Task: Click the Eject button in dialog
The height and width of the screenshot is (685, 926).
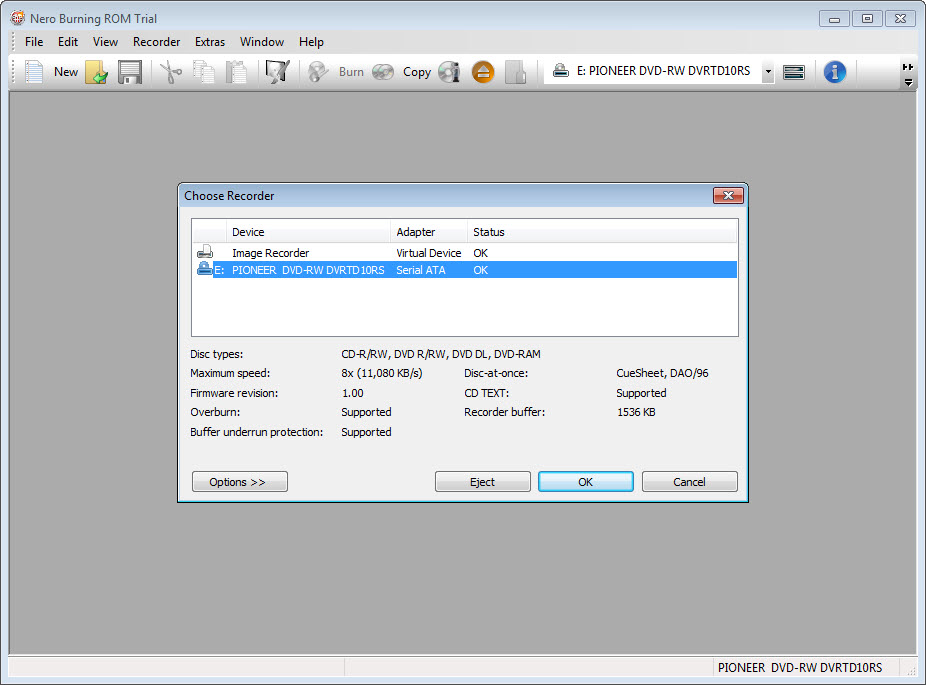Action: pos(482,481)
